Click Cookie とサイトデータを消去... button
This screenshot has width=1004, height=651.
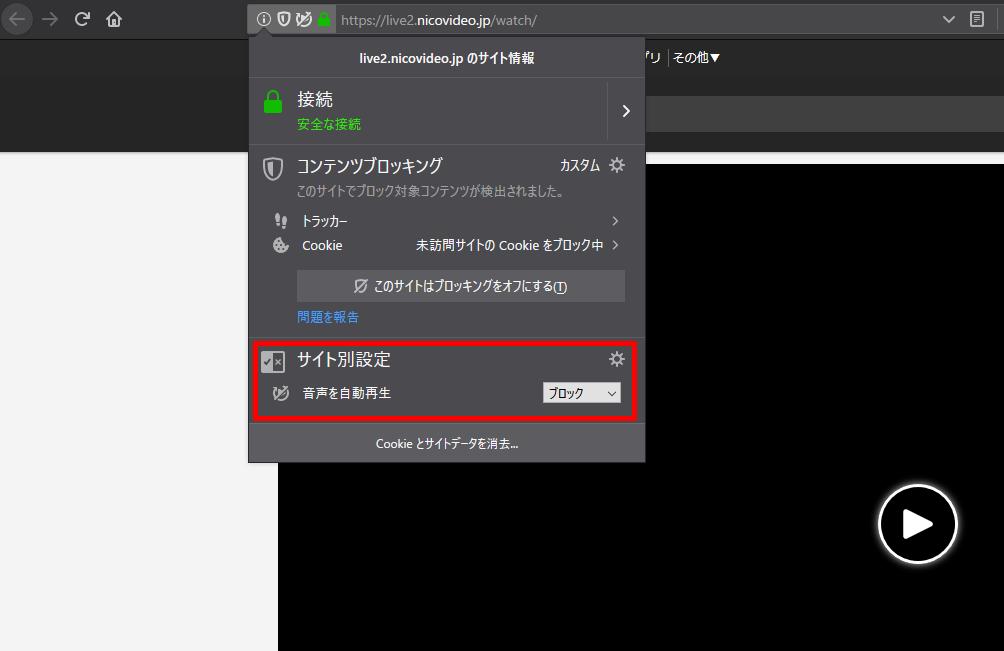pyautogui.click(x=447, y=444)
